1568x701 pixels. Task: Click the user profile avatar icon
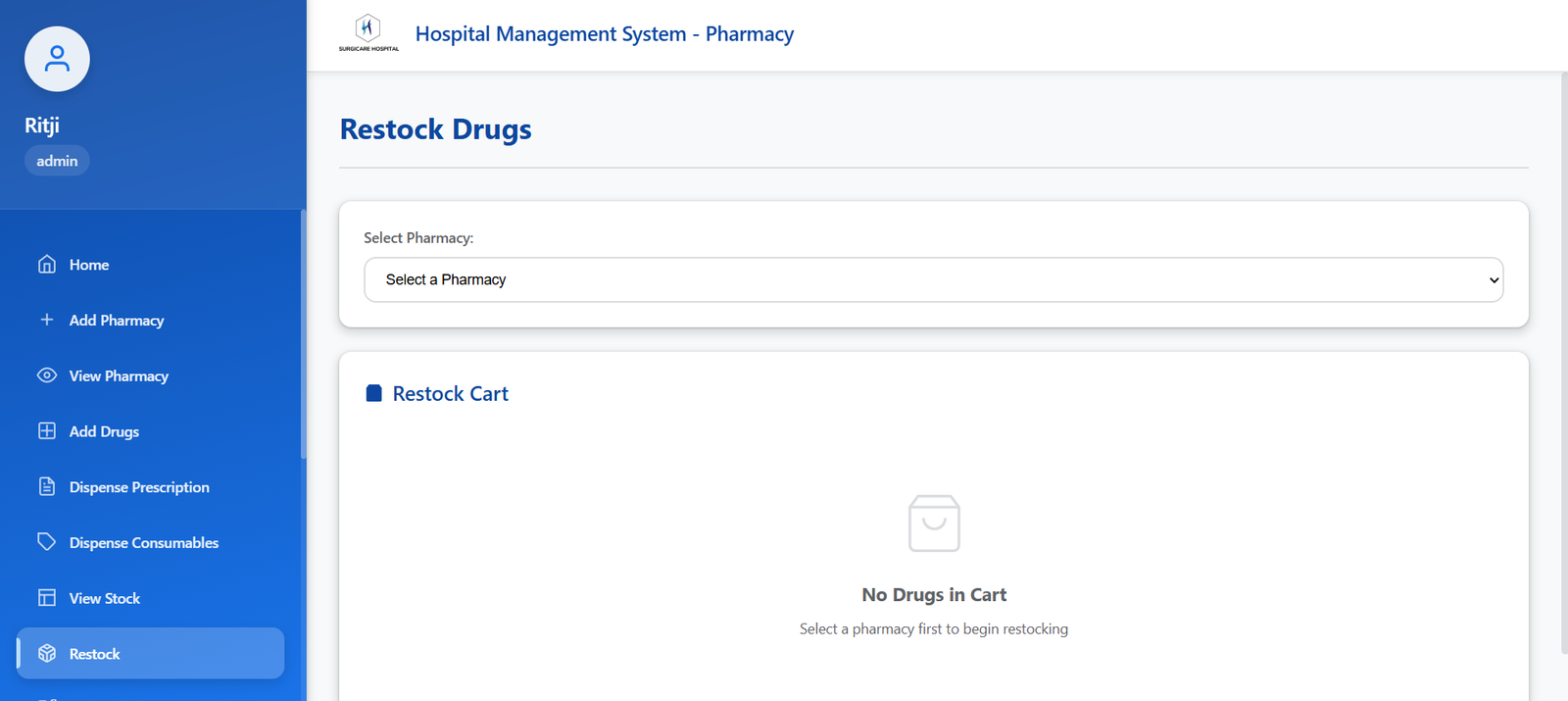pos(57,59)
